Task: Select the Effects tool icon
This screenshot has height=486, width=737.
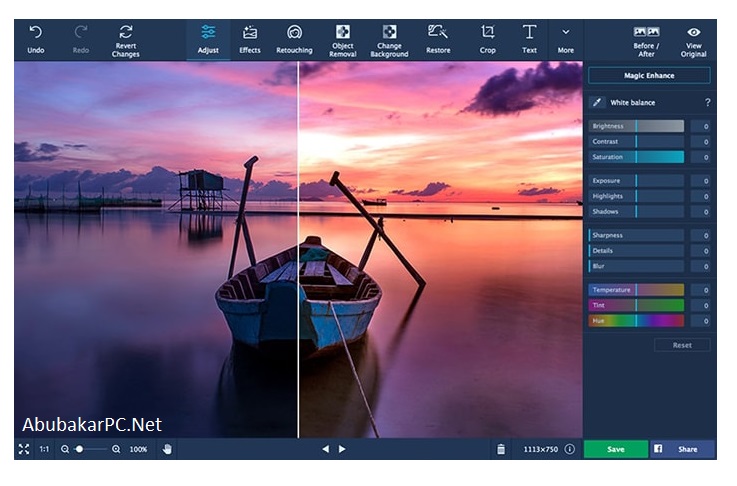Action: coord(250,33)
